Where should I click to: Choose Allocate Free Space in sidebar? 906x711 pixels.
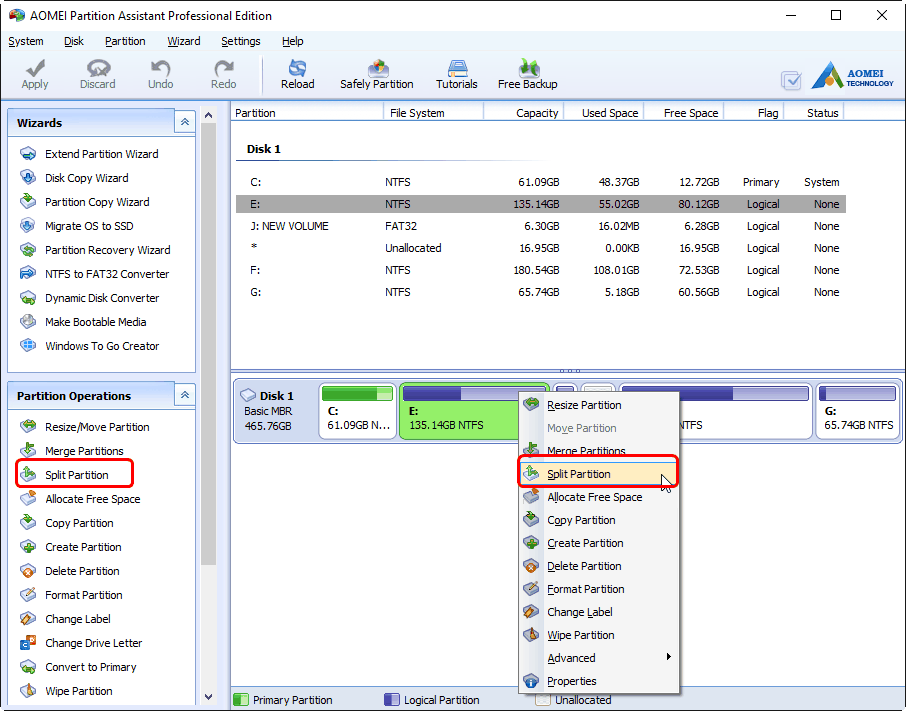80,499
